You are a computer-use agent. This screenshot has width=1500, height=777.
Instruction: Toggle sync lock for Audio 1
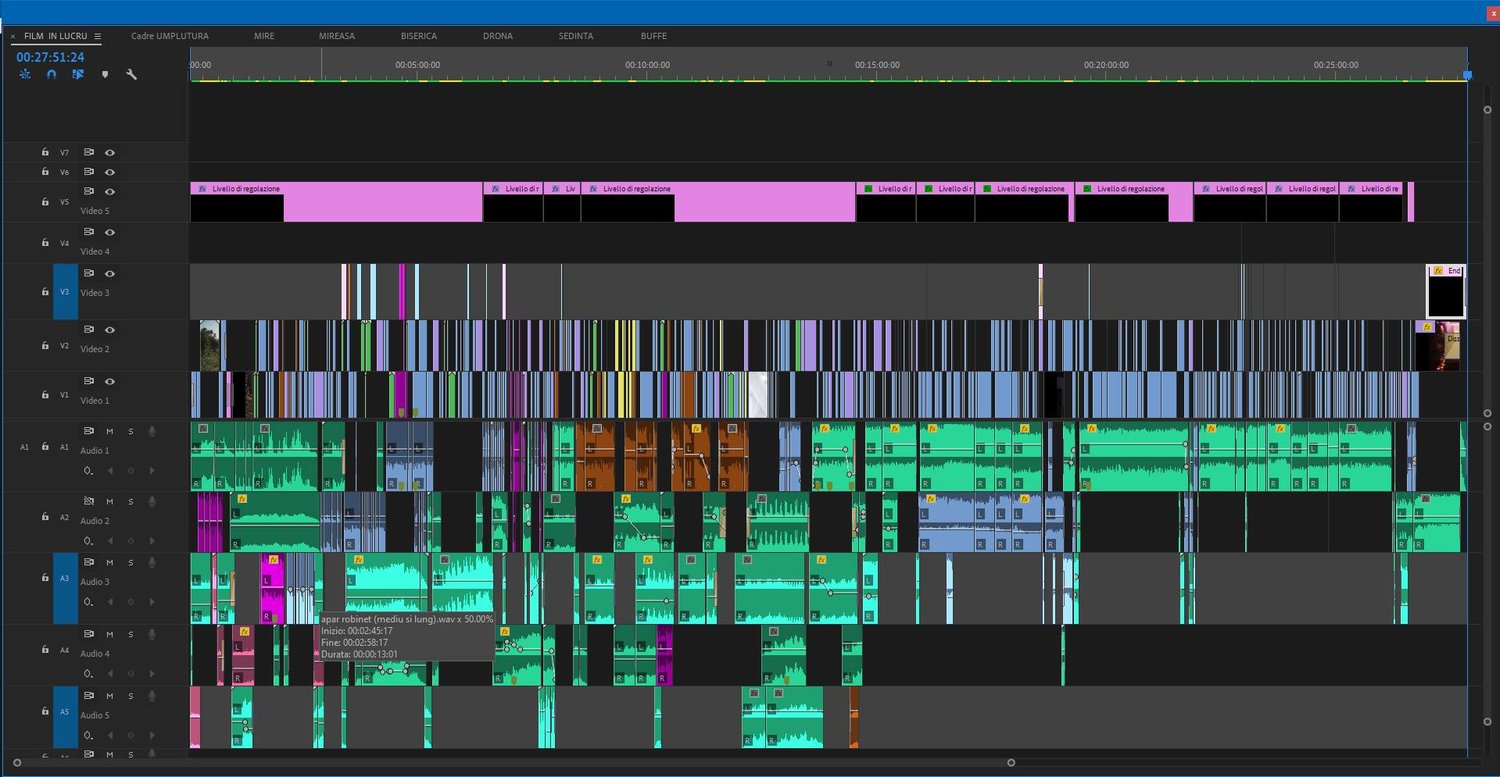pyautogui.click(x=88, y=431)
